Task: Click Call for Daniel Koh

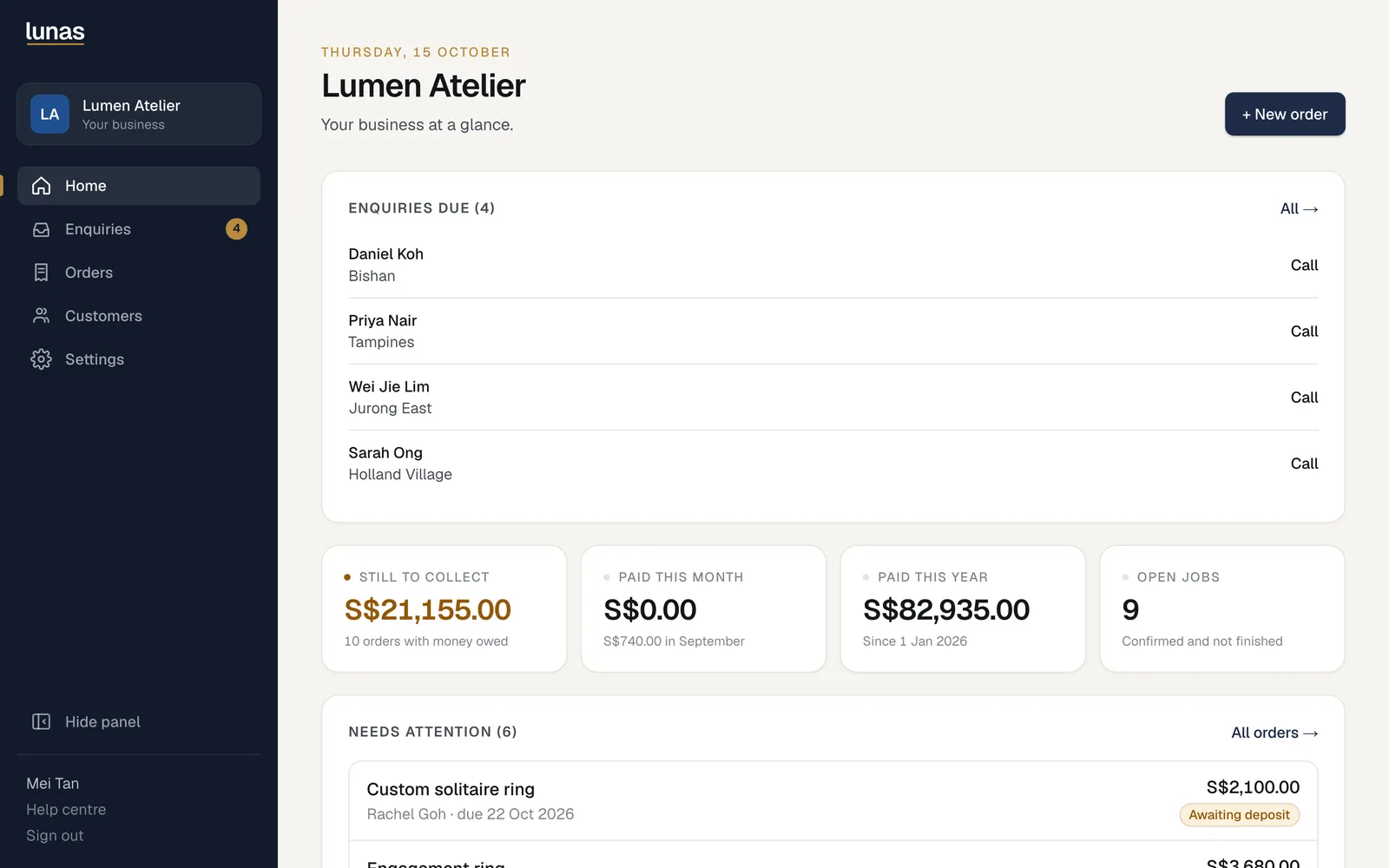Action: click(x=1304, y=266)
